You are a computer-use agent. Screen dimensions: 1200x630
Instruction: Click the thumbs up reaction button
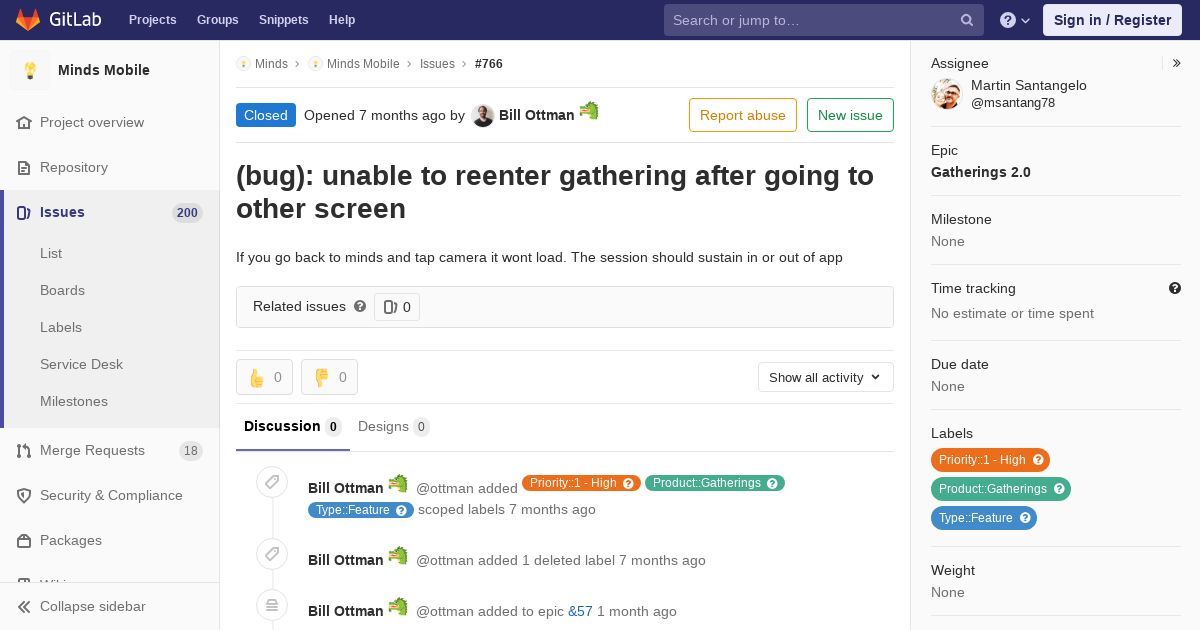tap(264, 377)
